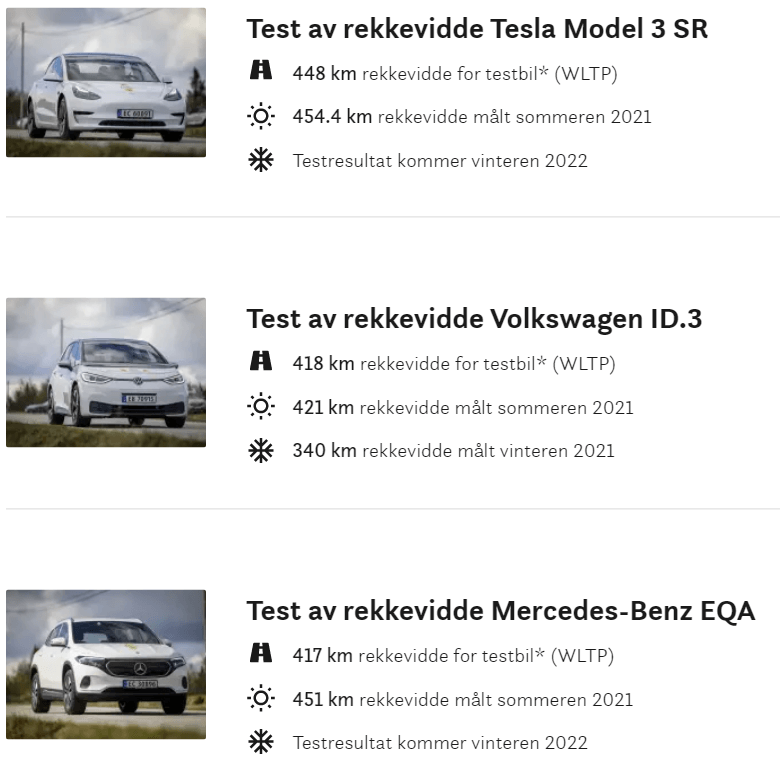
Task: Click the snowflake icon beside 340 km
Action: (x=260, y=451)
